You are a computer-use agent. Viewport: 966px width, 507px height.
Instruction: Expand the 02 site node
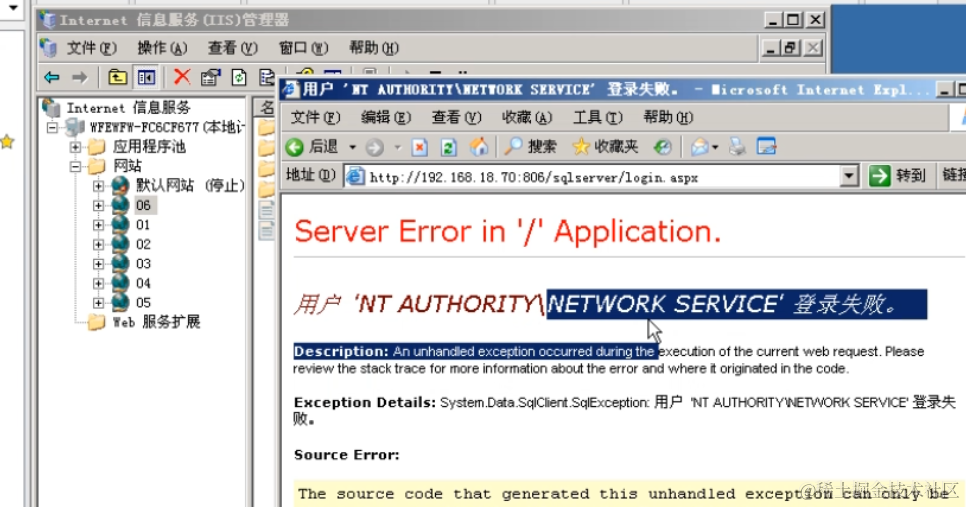coord(98,245)
